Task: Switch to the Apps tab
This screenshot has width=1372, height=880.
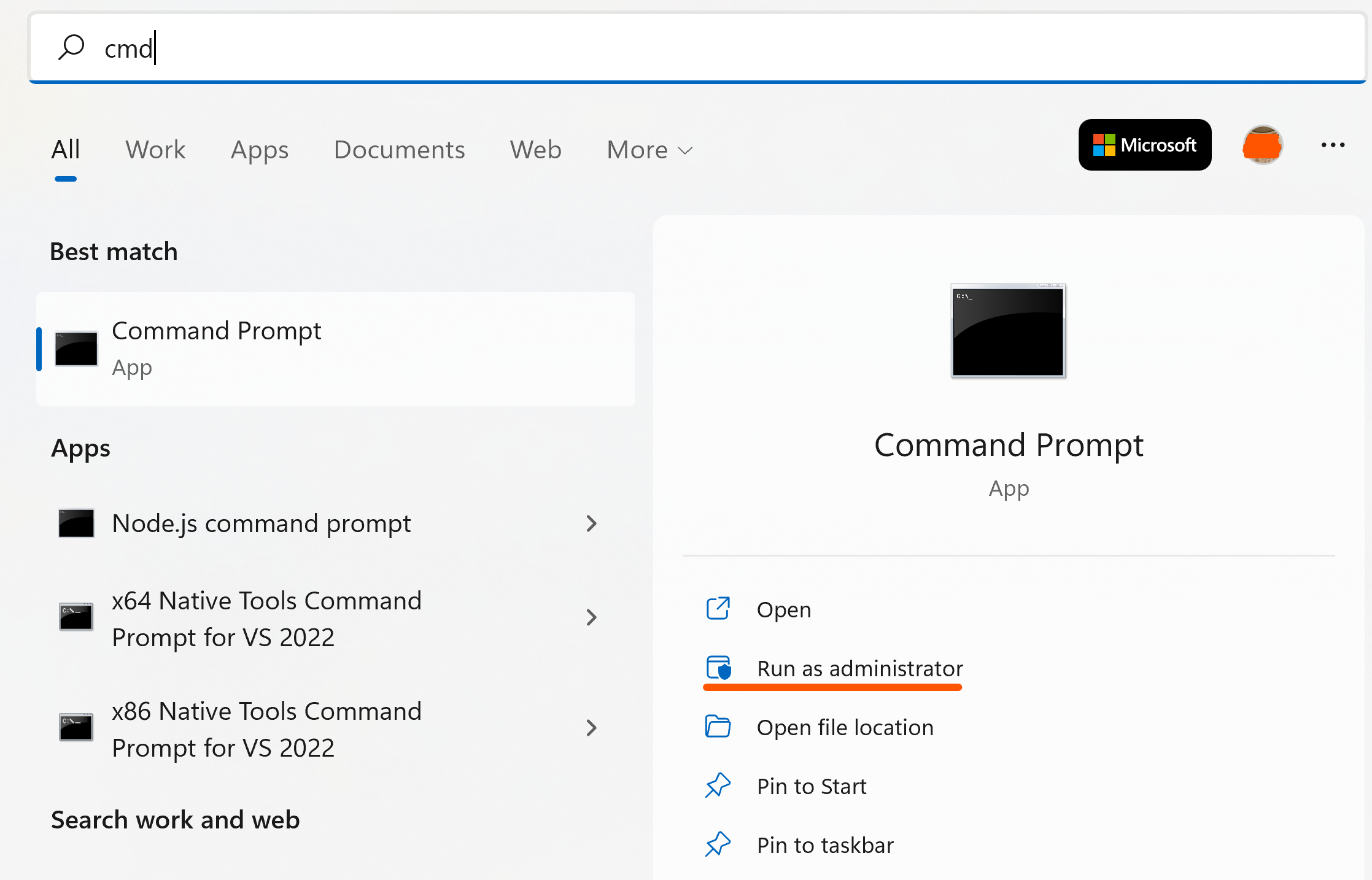Action: [260, 150]
